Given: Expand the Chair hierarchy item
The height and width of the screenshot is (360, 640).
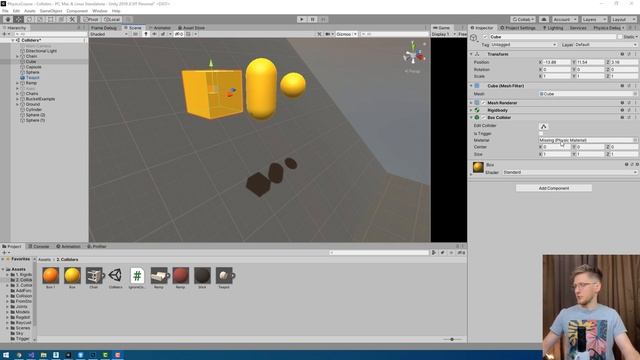Looking at the screenshot, I should tap(17, 56).
